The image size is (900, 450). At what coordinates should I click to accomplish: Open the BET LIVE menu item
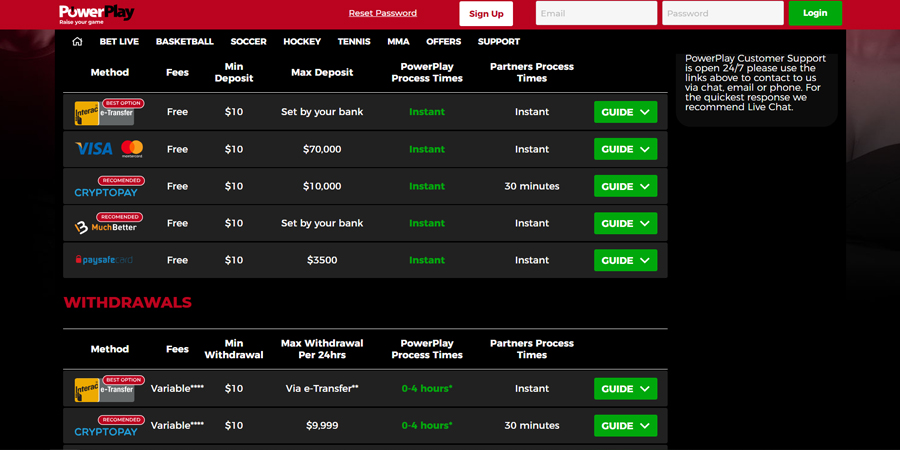tap(119, 42)
